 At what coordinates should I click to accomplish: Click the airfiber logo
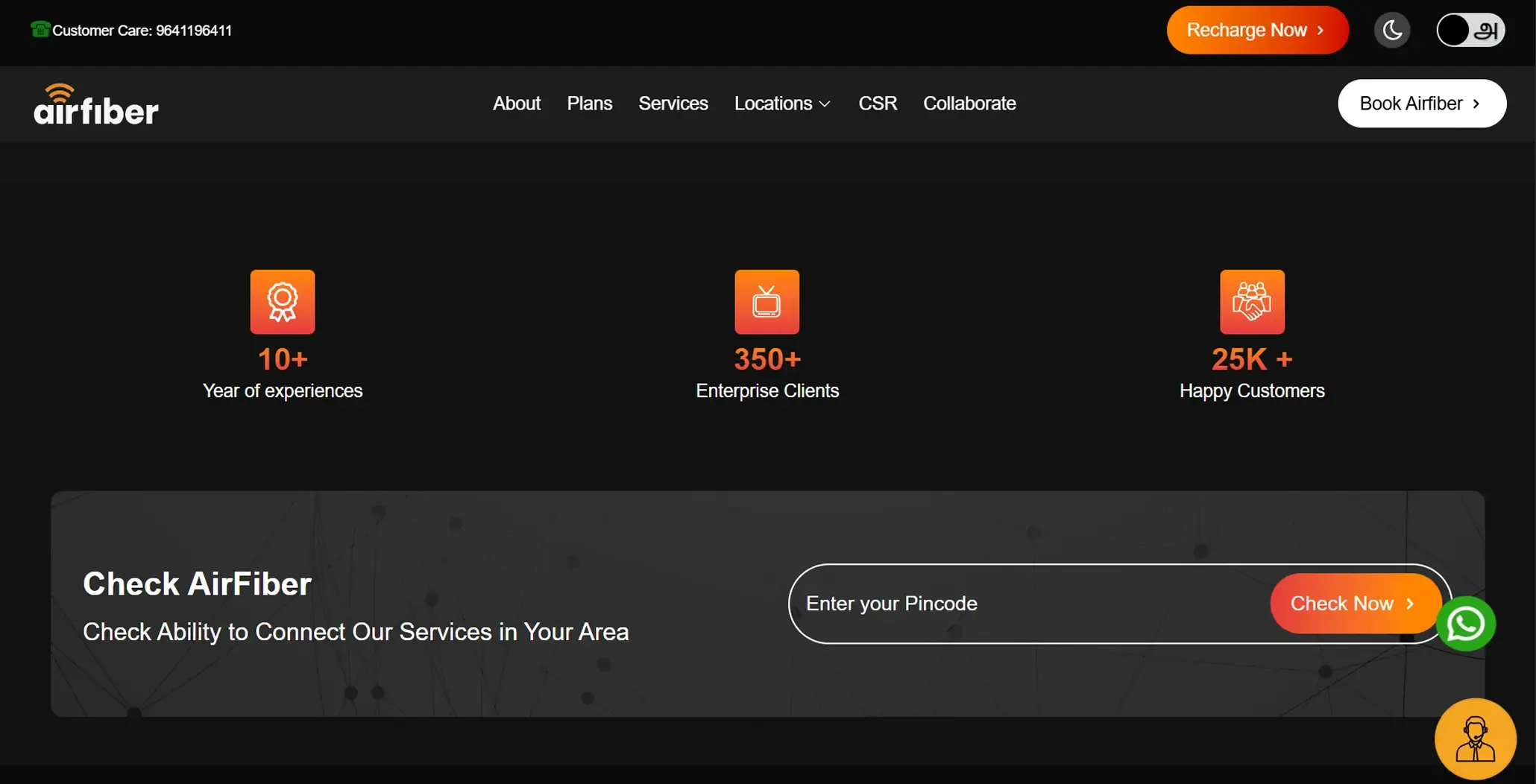96,104
